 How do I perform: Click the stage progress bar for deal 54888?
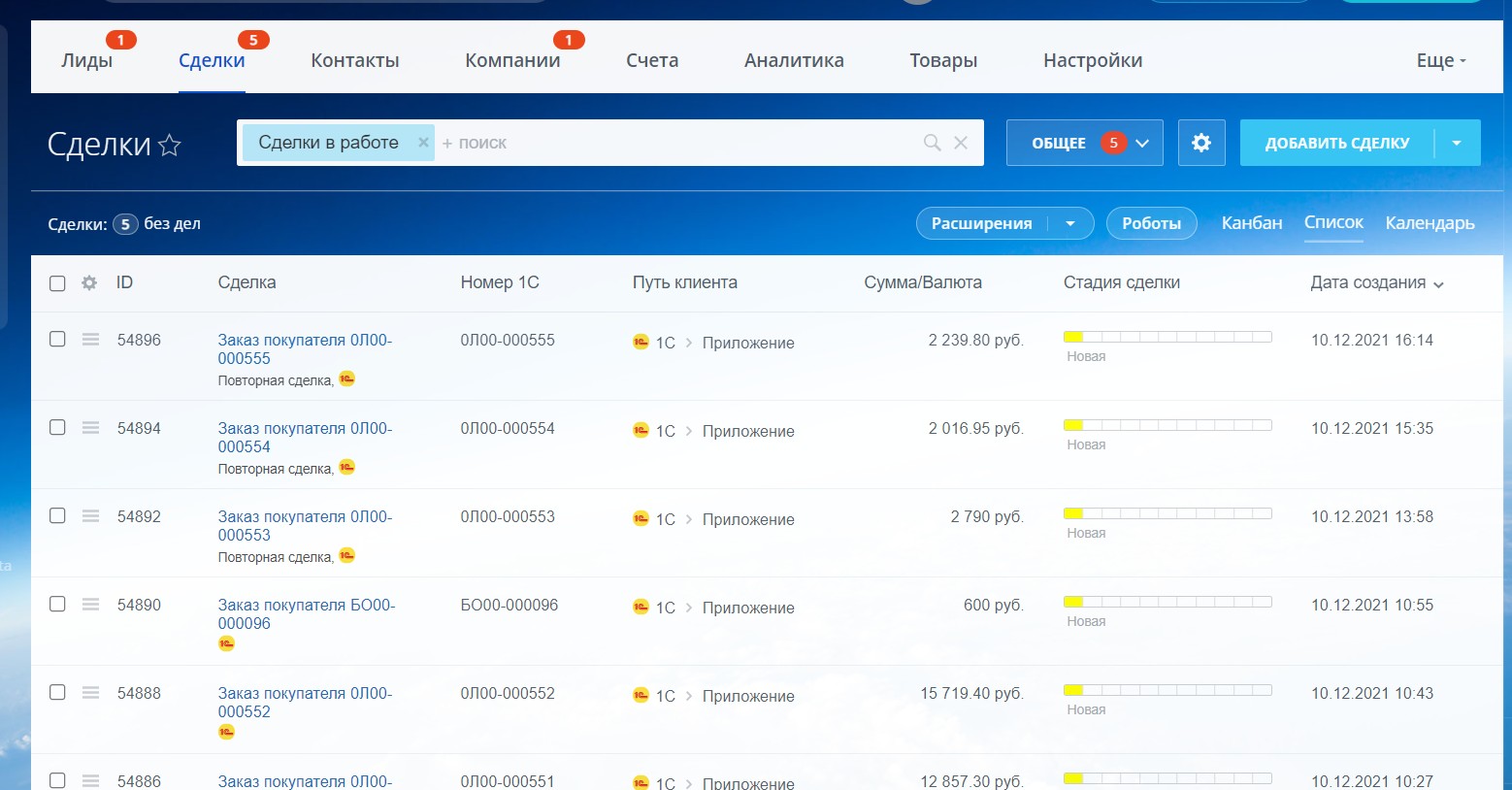coord(1167,690)
